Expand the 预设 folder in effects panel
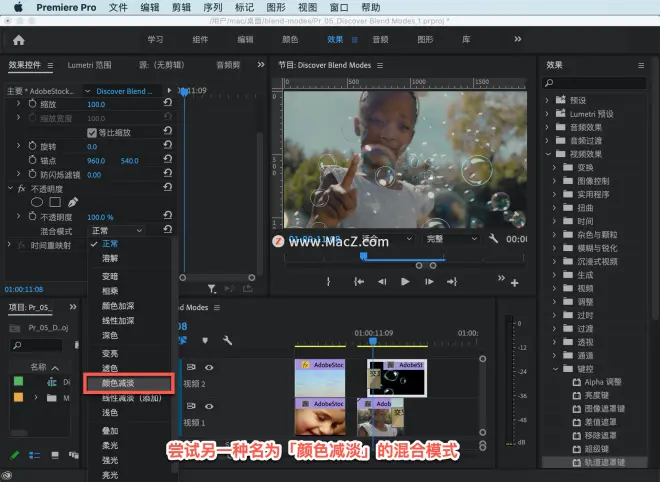 547,100
